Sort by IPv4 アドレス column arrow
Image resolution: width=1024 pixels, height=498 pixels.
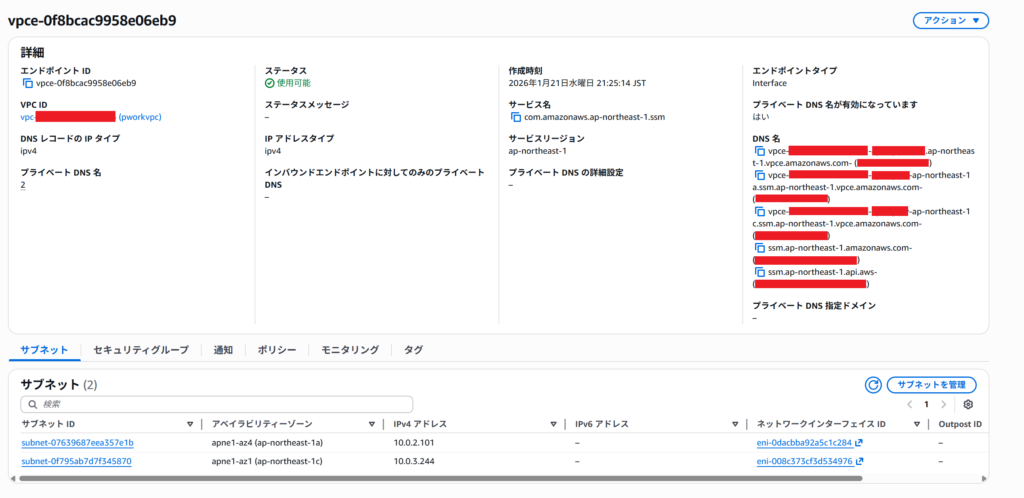(x=553, y=424)
